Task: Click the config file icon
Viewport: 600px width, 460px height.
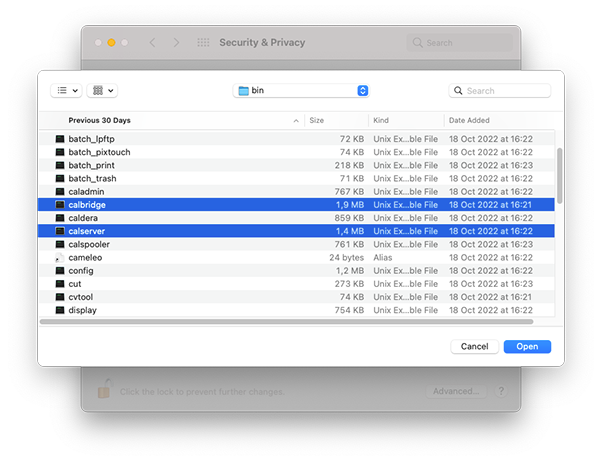Action: point(60,271)
